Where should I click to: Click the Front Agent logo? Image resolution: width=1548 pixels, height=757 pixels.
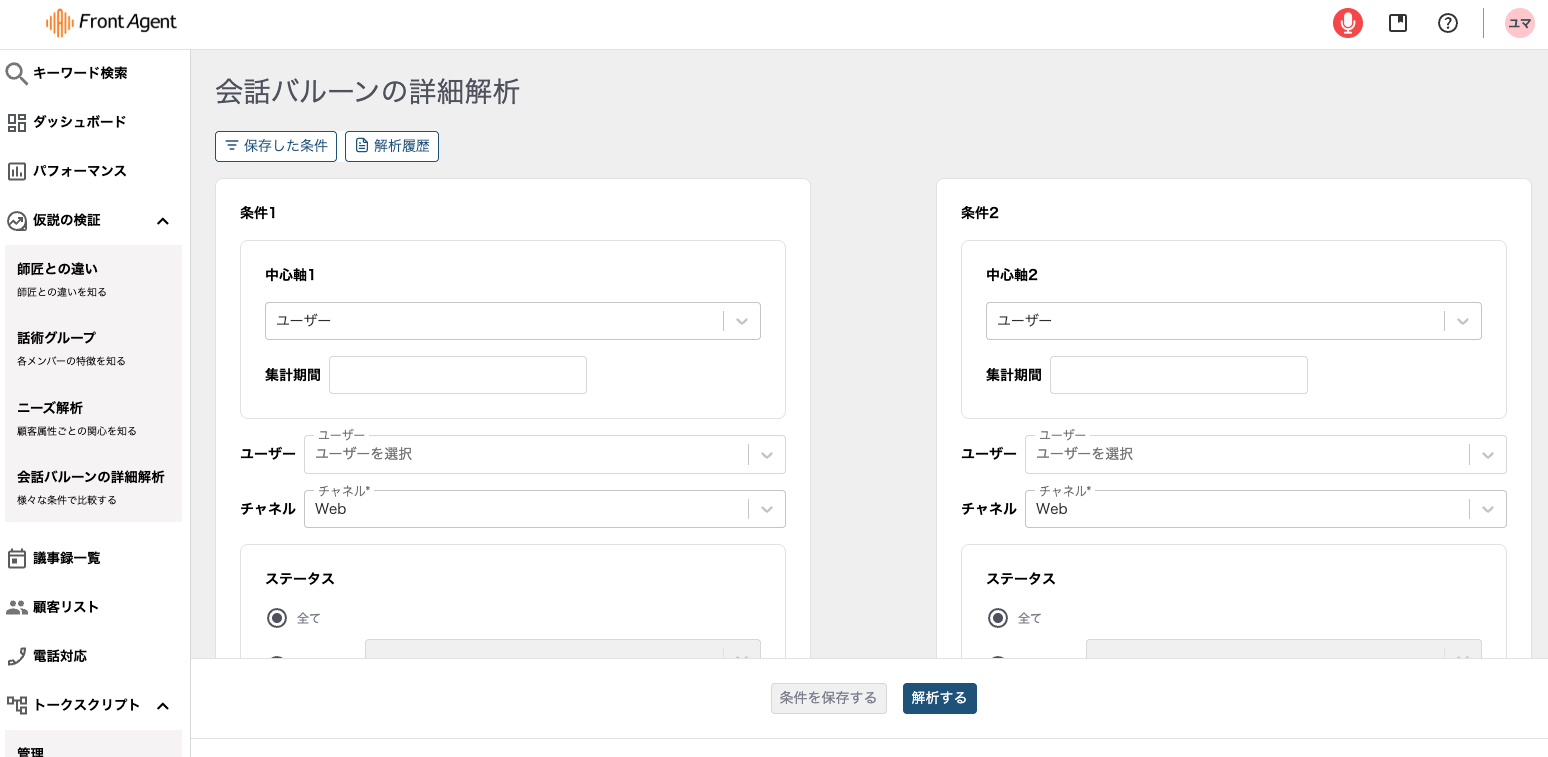pos(111,23)
